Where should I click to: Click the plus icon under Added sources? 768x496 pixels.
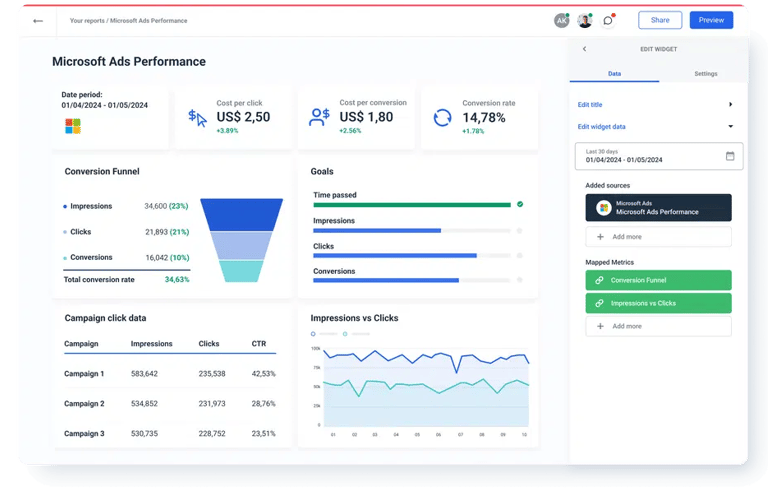(x=600, y=236)
